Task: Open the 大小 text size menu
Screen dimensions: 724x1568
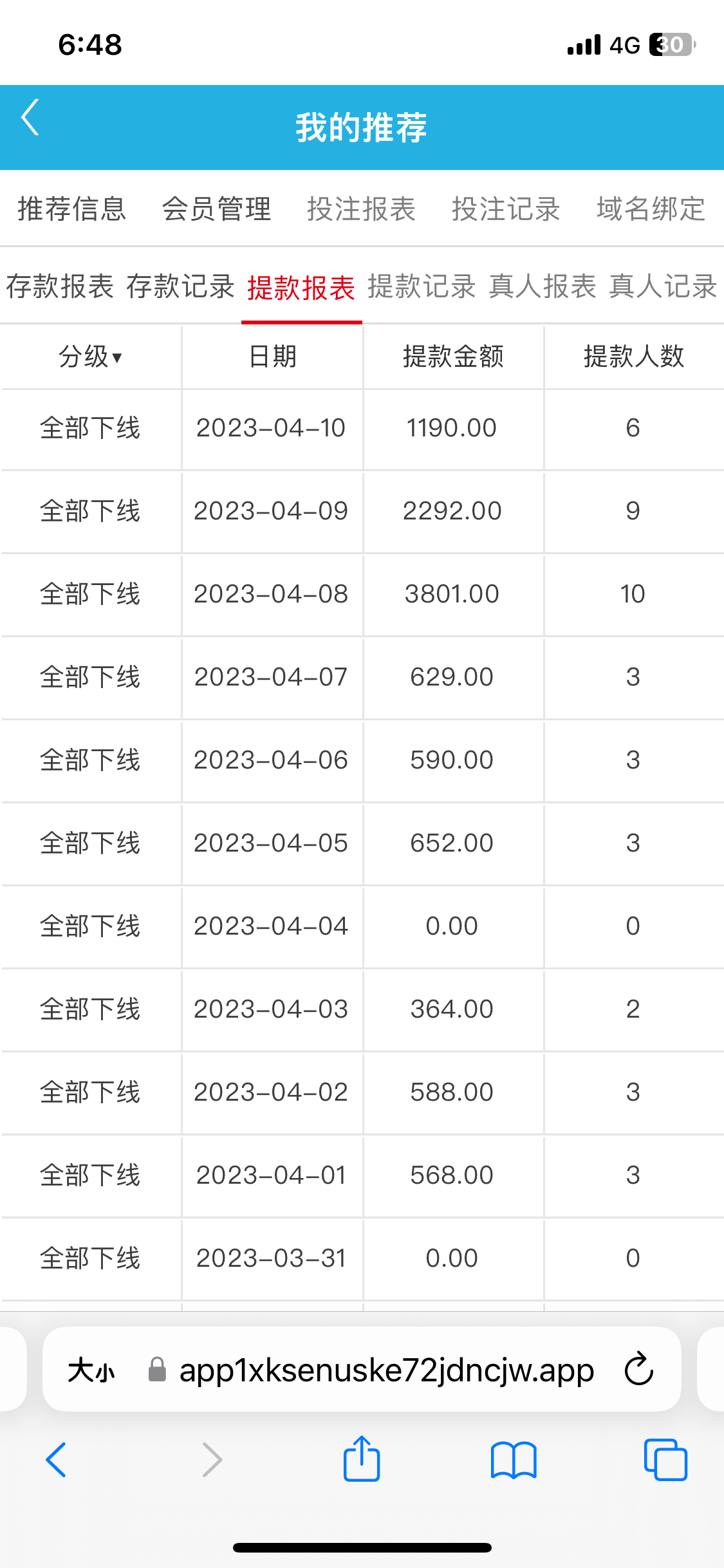Action: 91,1370
